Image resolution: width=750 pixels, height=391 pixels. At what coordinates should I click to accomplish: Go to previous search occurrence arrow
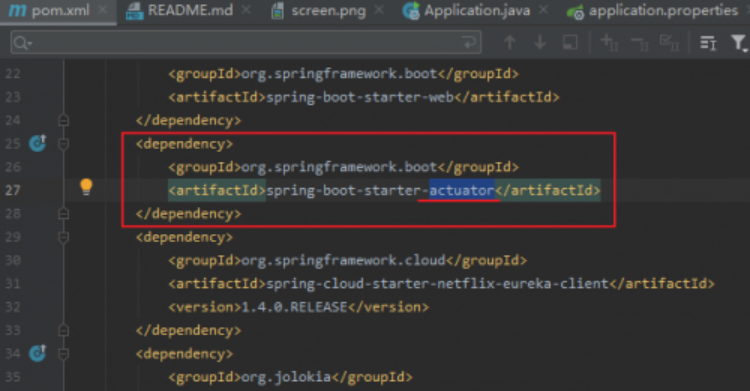click(509, 43)
